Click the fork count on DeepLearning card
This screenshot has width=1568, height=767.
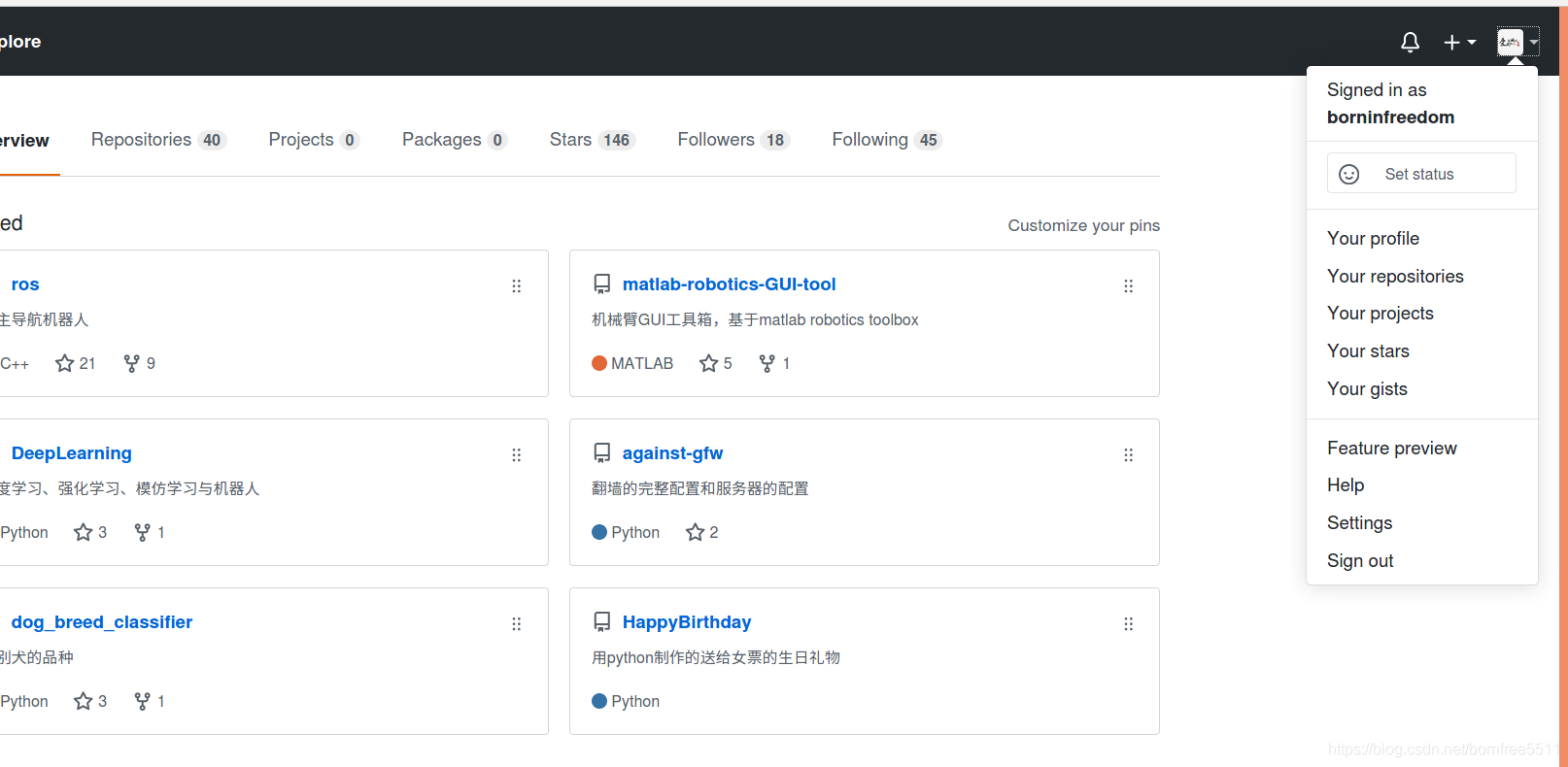(149, 532)
